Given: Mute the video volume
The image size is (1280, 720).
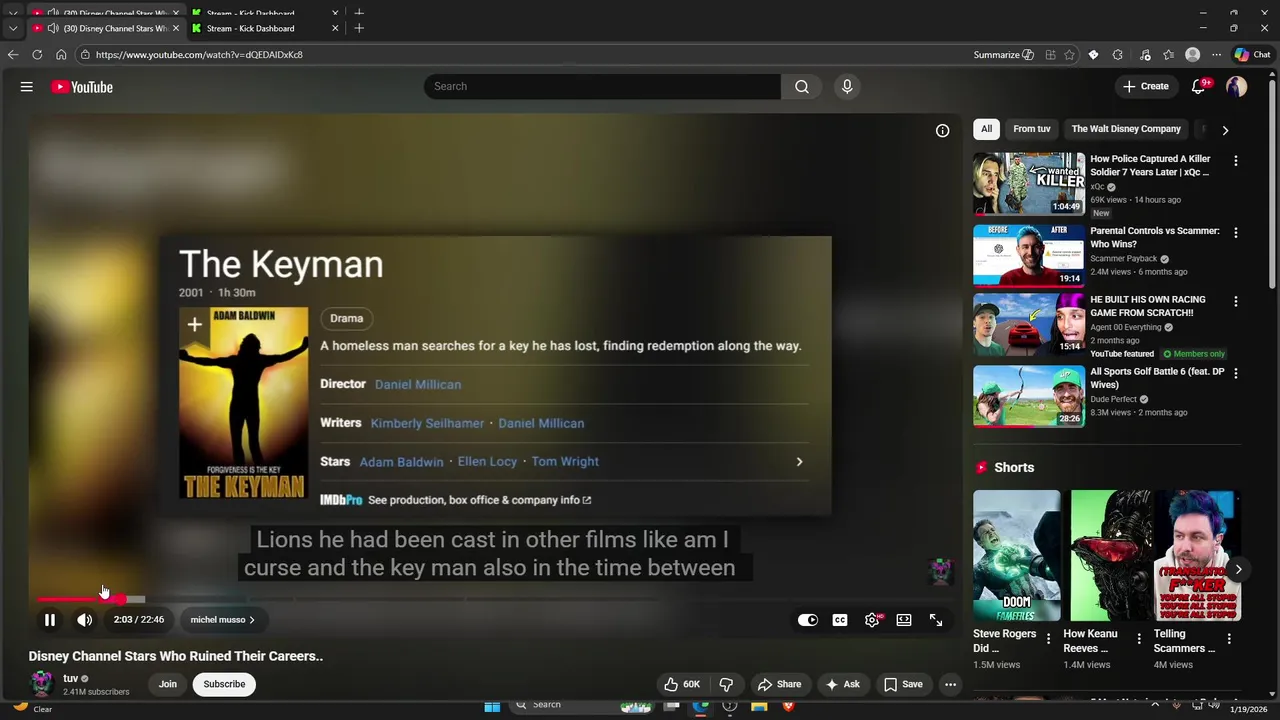Looking at the screenshot, I should (85, 620).
